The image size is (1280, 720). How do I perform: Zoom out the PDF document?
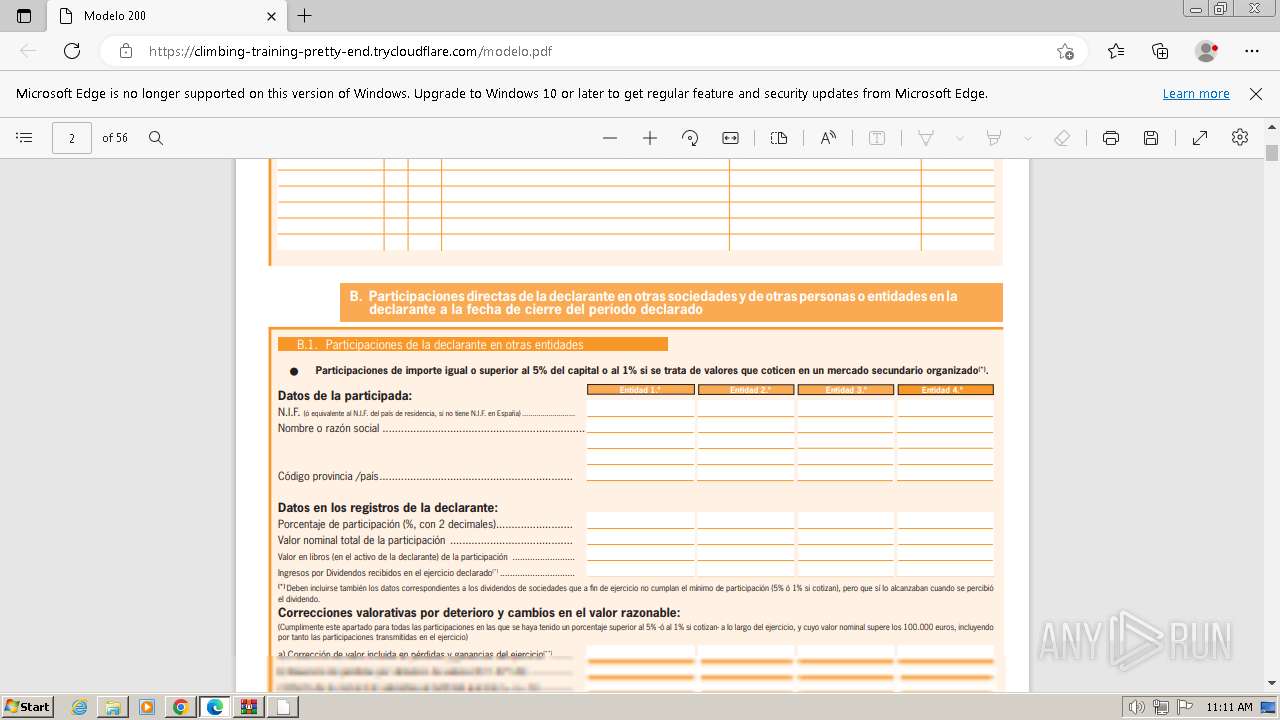click(x=610, y=138)
